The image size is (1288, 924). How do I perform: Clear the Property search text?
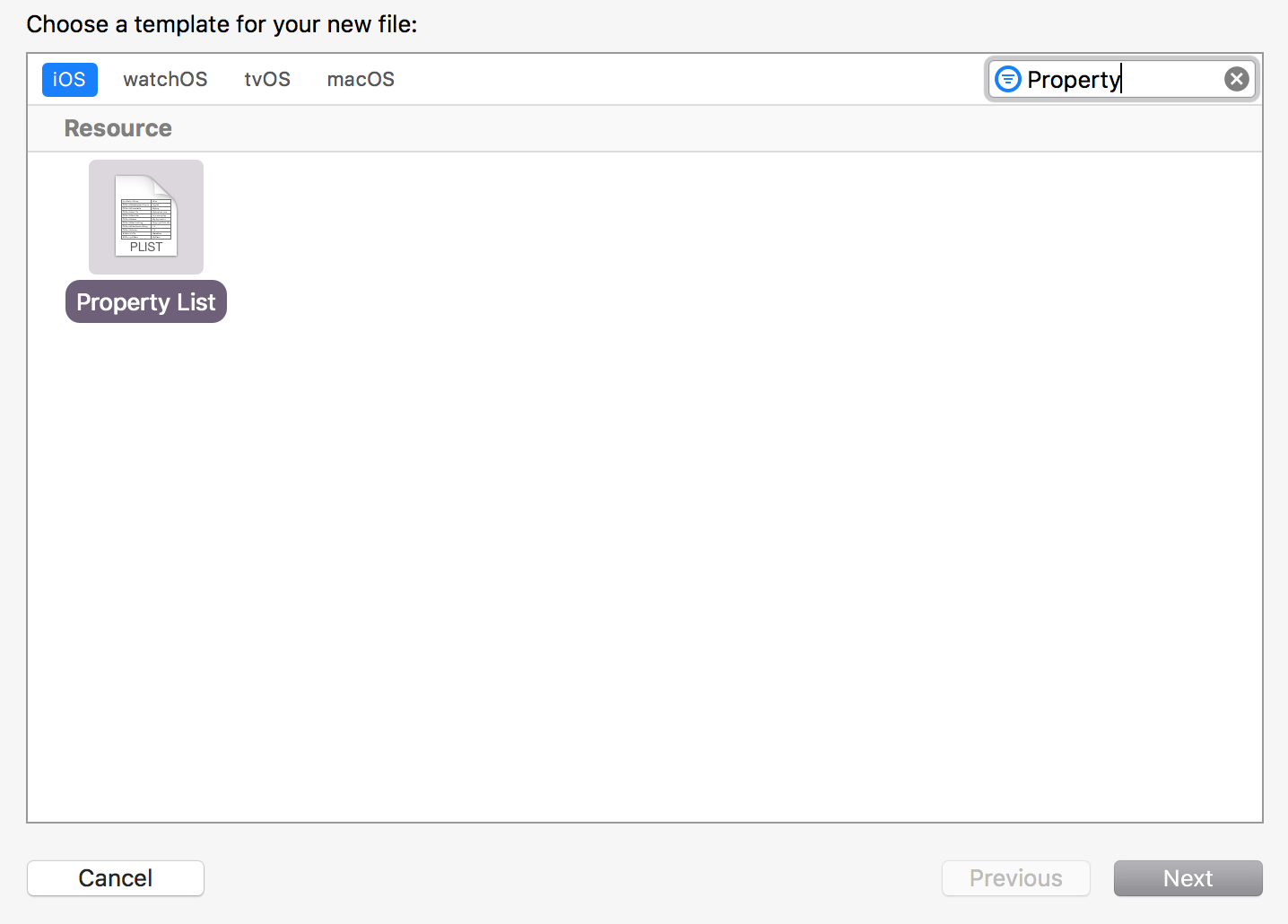pos(1237,79)
